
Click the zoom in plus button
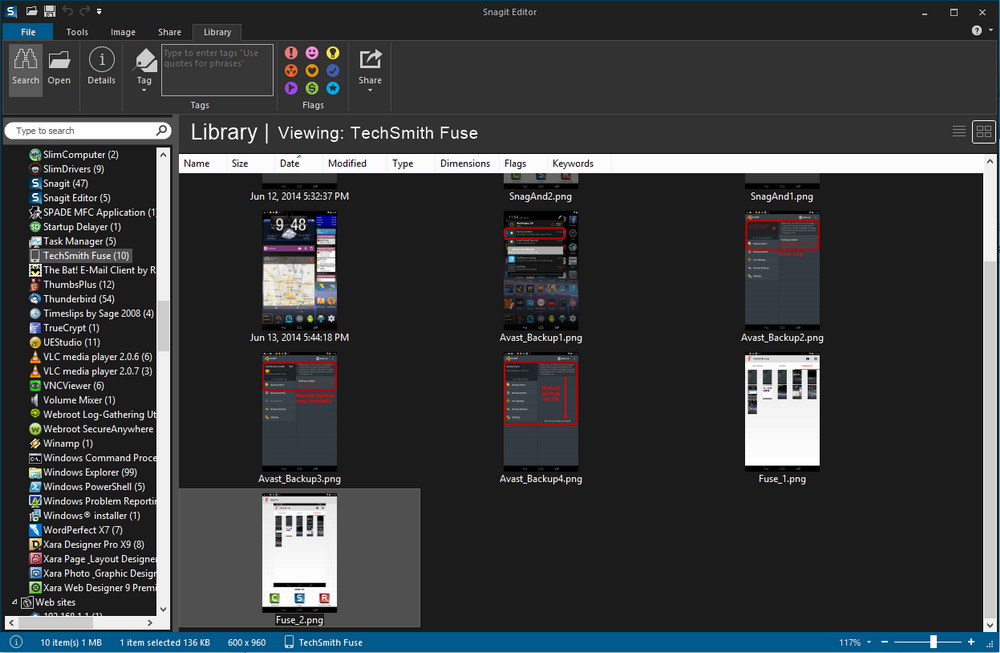tap(971, 642)
